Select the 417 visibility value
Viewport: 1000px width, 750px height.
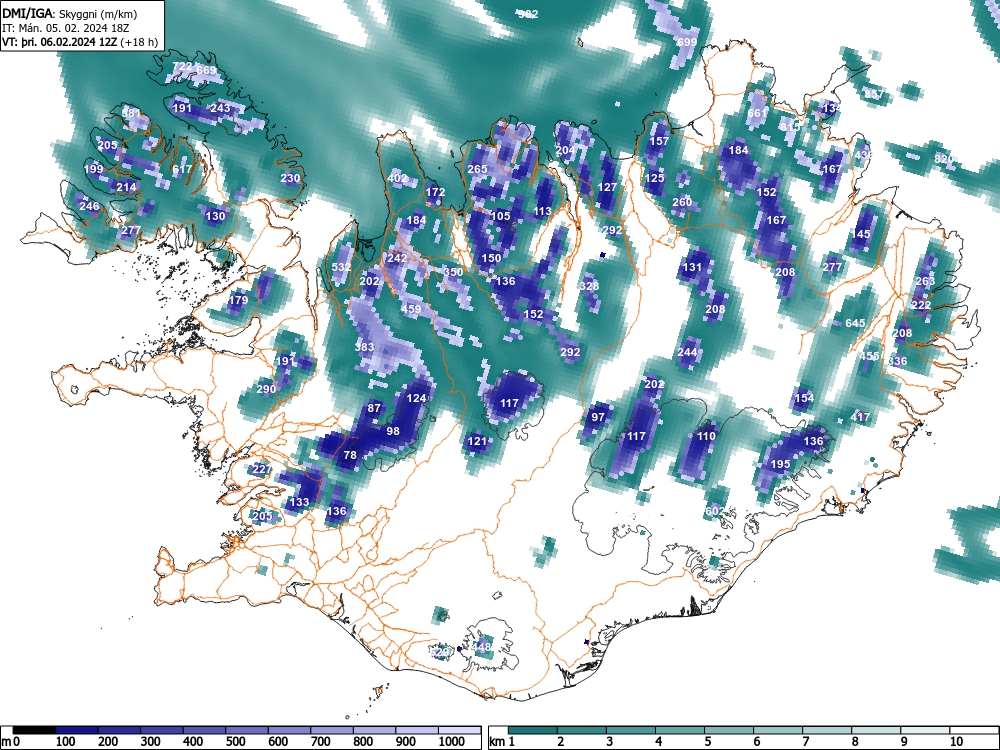[x=860, y=417]
